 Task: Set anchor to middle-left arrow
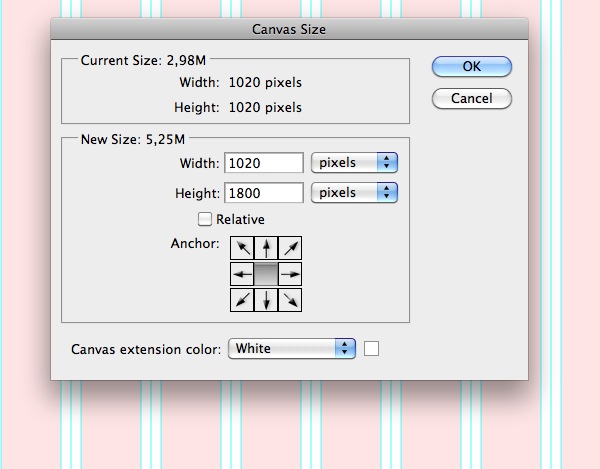click(242, 273)
